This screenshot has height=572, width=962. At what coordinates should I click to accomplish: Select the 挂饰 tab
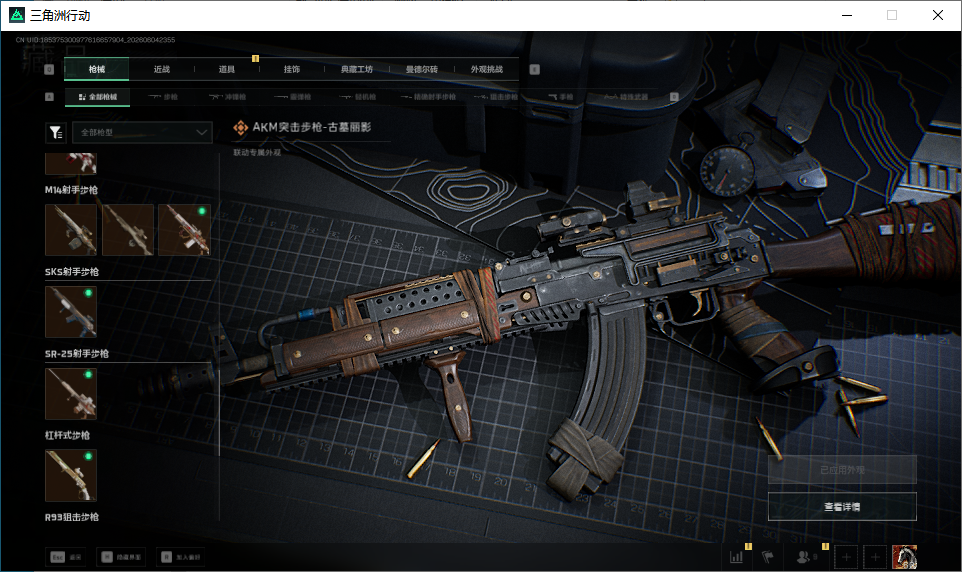point(292,69)
